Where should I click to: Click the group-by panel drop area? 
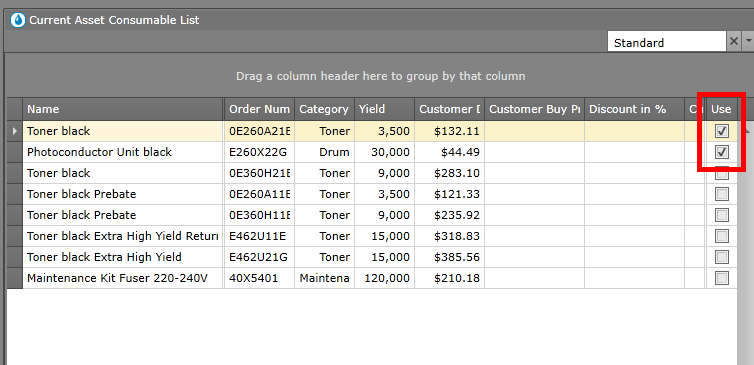click(380, 76)
